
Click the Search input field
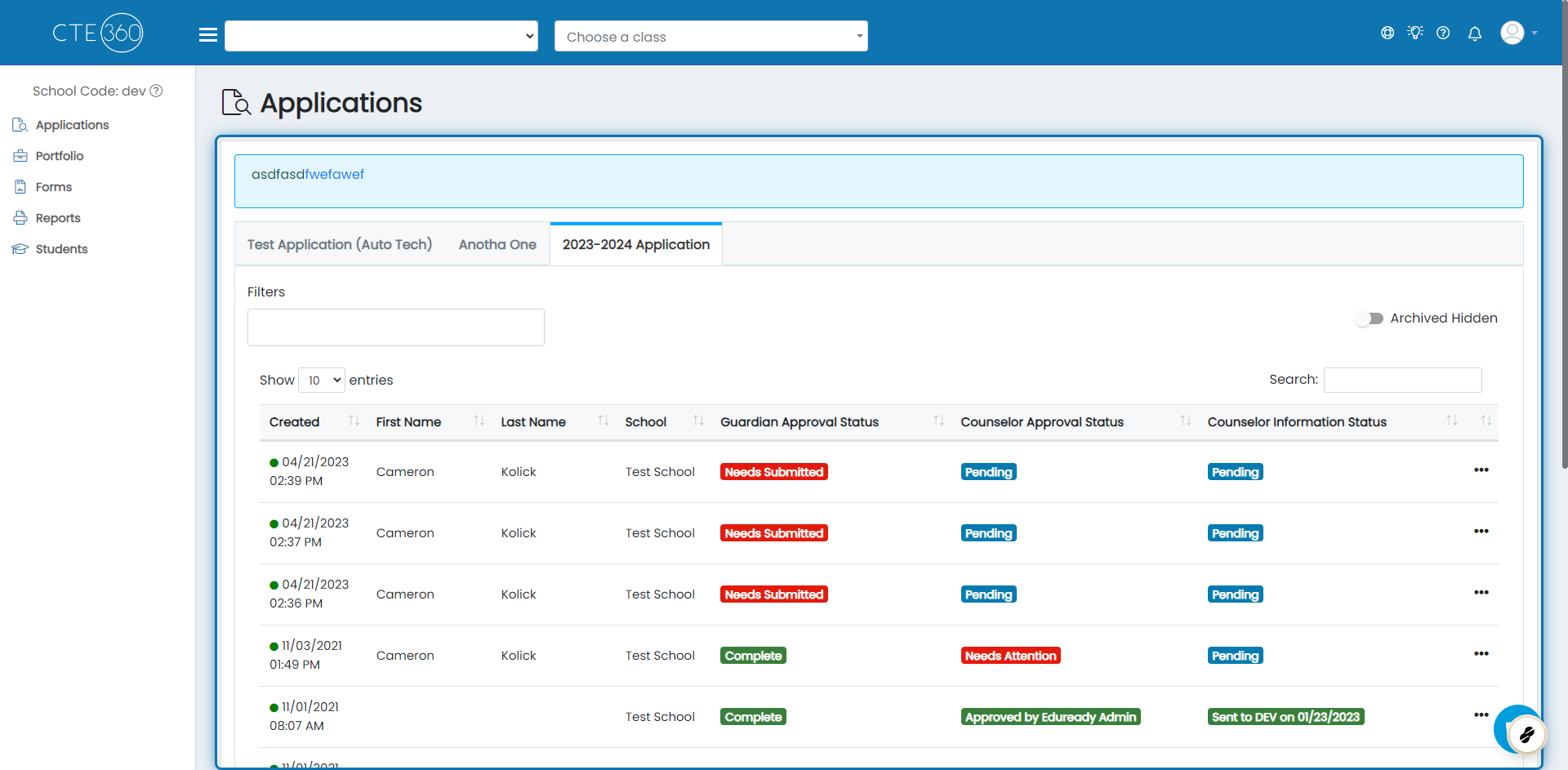(1402, 380)
